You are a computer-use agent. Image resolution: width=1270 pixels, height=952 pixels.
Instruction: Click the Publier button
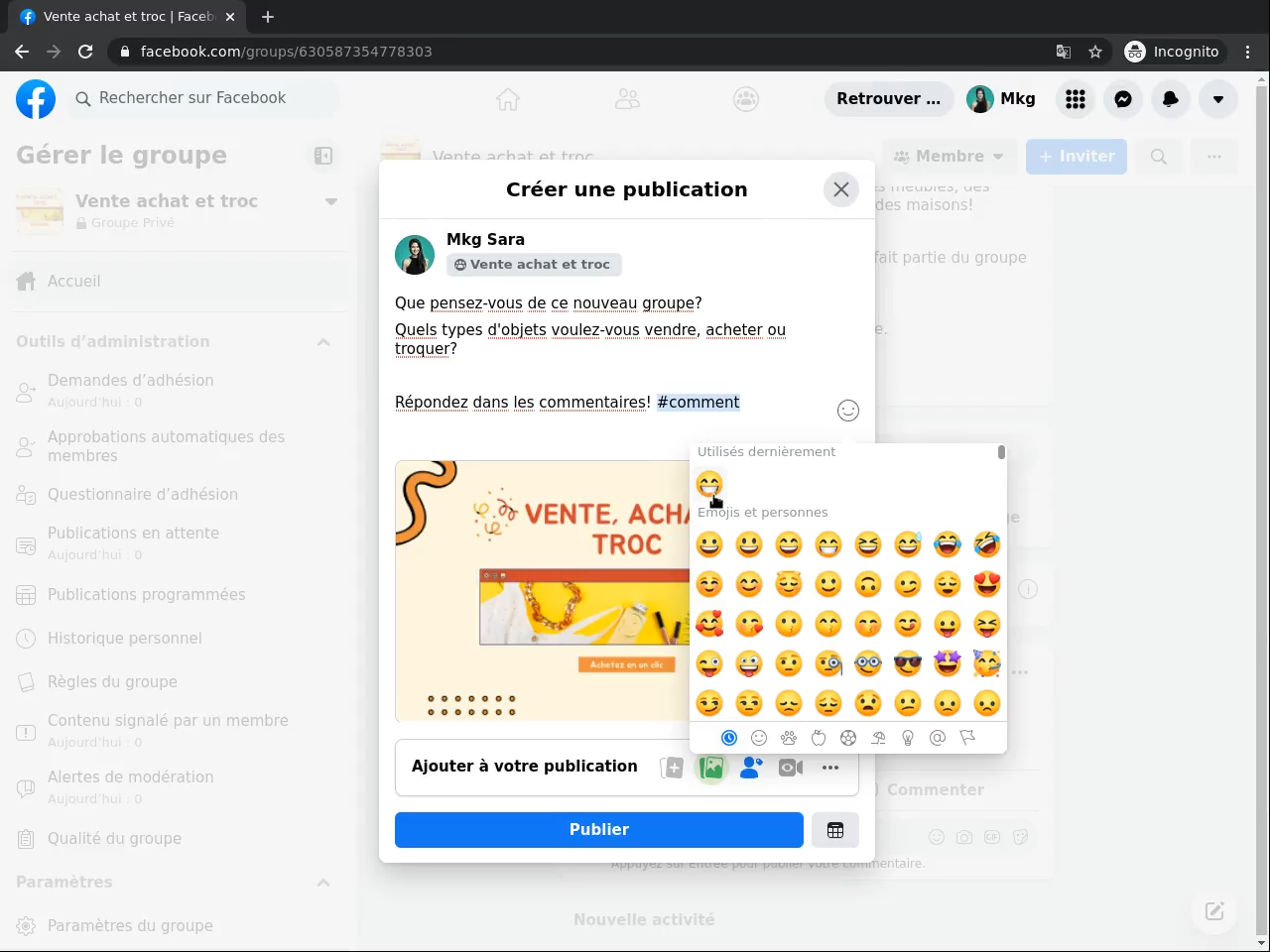coord(599,830)
